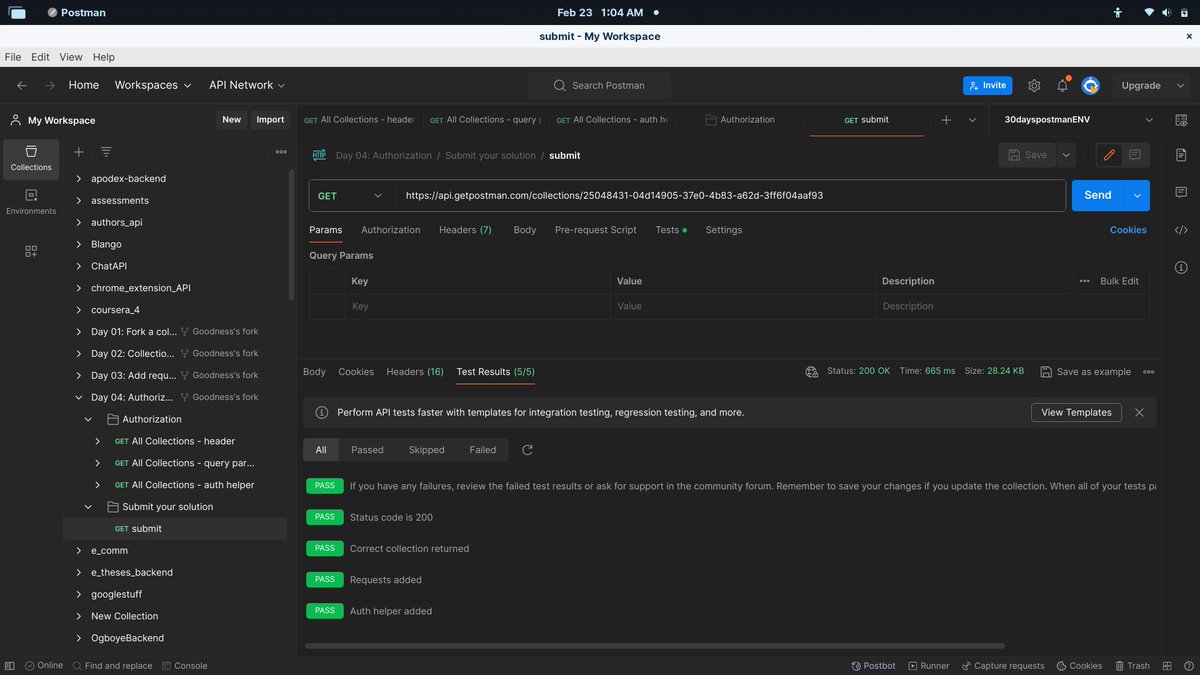The image size is (1200, 675).
Task: Switch to edit mode pencil icon
Action: coord(1108,155)
